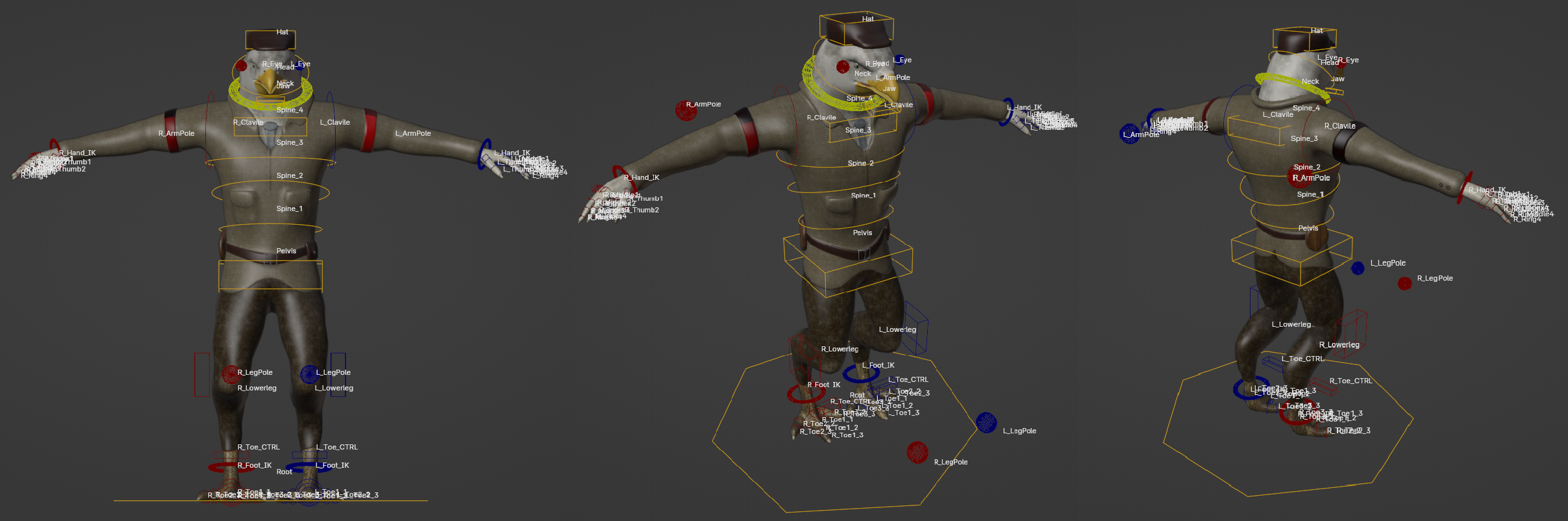1568x521 pixels.
Task: Select R_Clavile label in the three-quarter view
Action: coord(821,118)
